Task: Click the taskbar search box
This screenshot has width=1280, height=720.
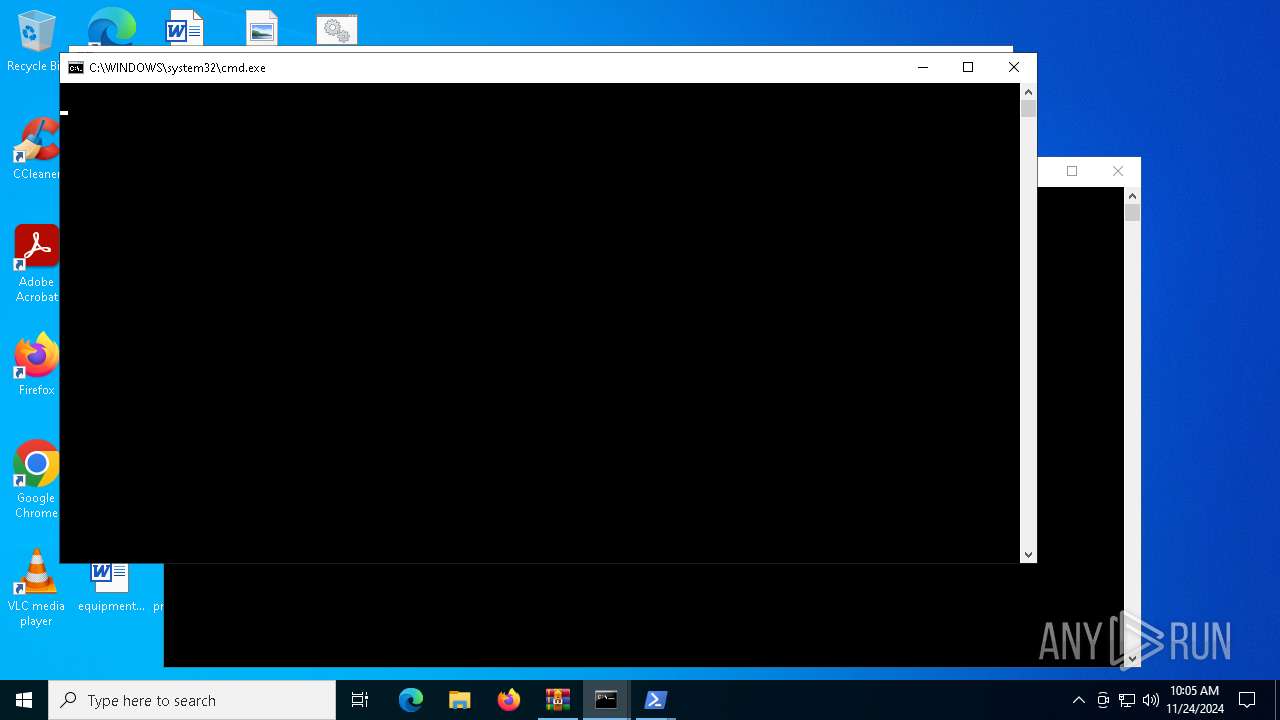Action: 192,700
